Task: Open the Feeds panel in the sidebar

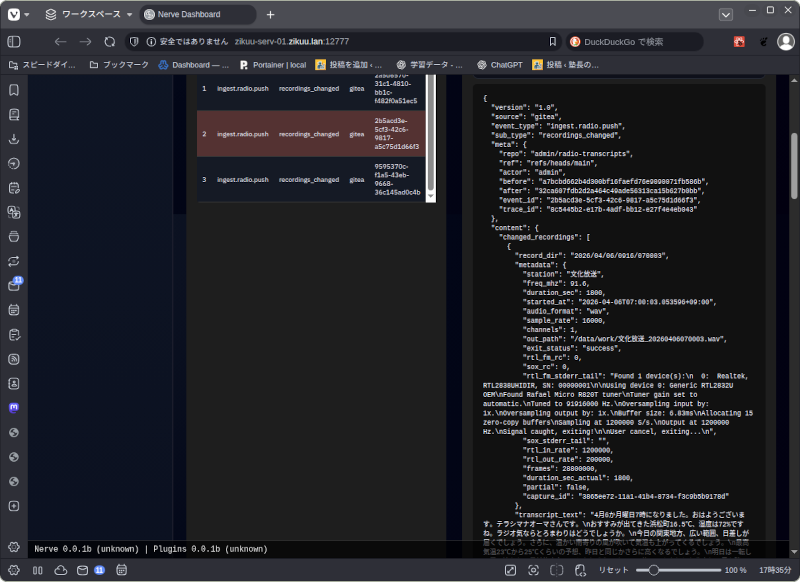Action: (14, 359)
